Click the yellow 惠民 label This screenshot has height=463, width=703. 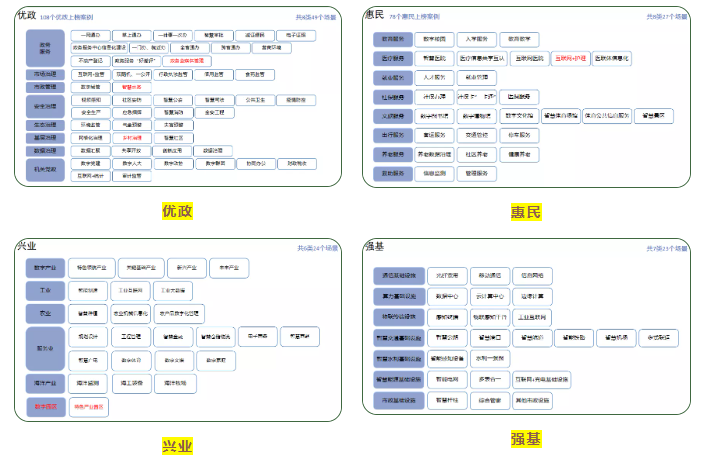525,211
